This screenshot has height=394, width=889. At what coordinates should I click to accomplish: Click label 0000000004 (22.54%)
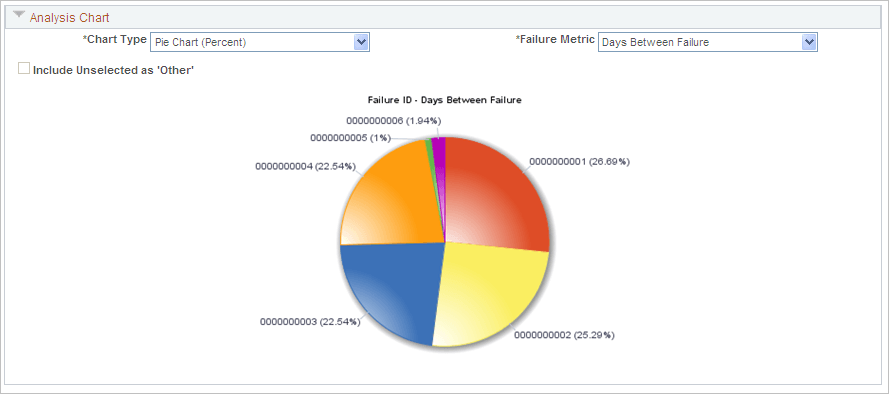coord(306,166)
